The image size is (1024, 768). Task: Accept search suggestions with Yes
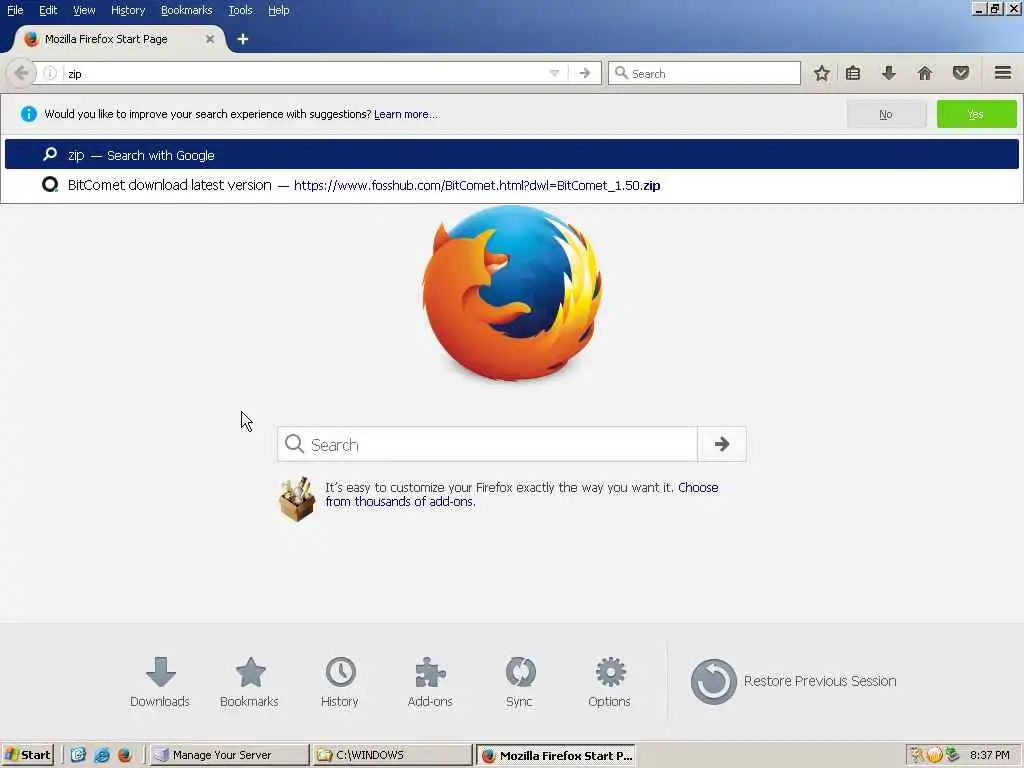click(x=976, y=114)
